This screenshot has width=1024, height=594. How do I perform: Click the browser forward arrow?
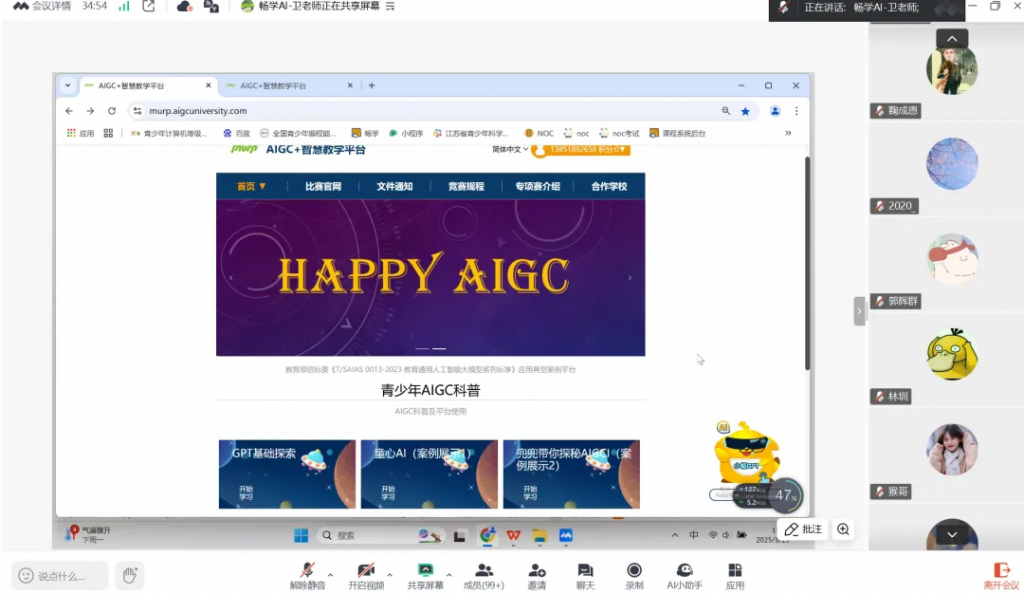[90, 111]
